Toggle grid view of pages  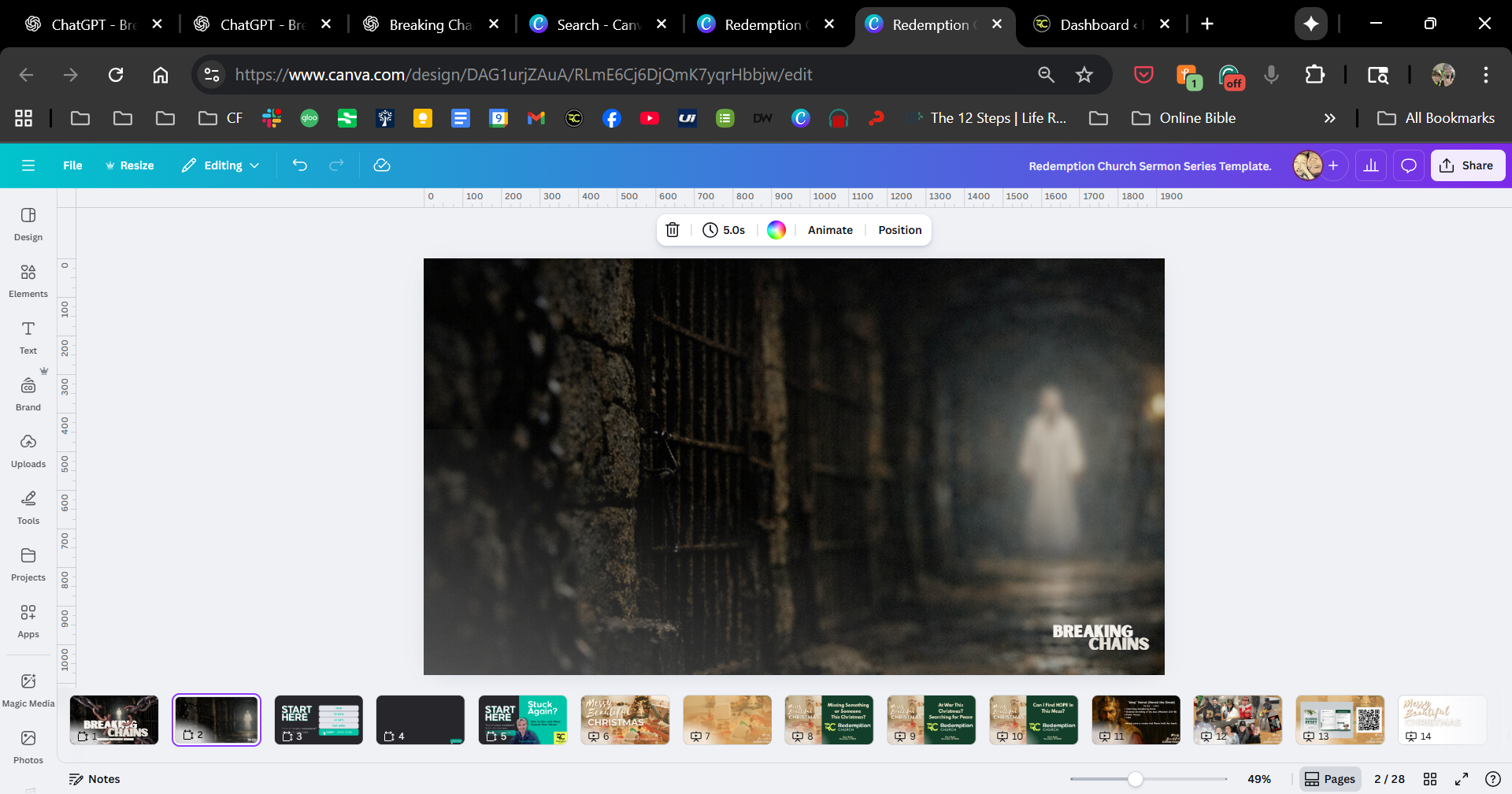(x=1430, y=779)
